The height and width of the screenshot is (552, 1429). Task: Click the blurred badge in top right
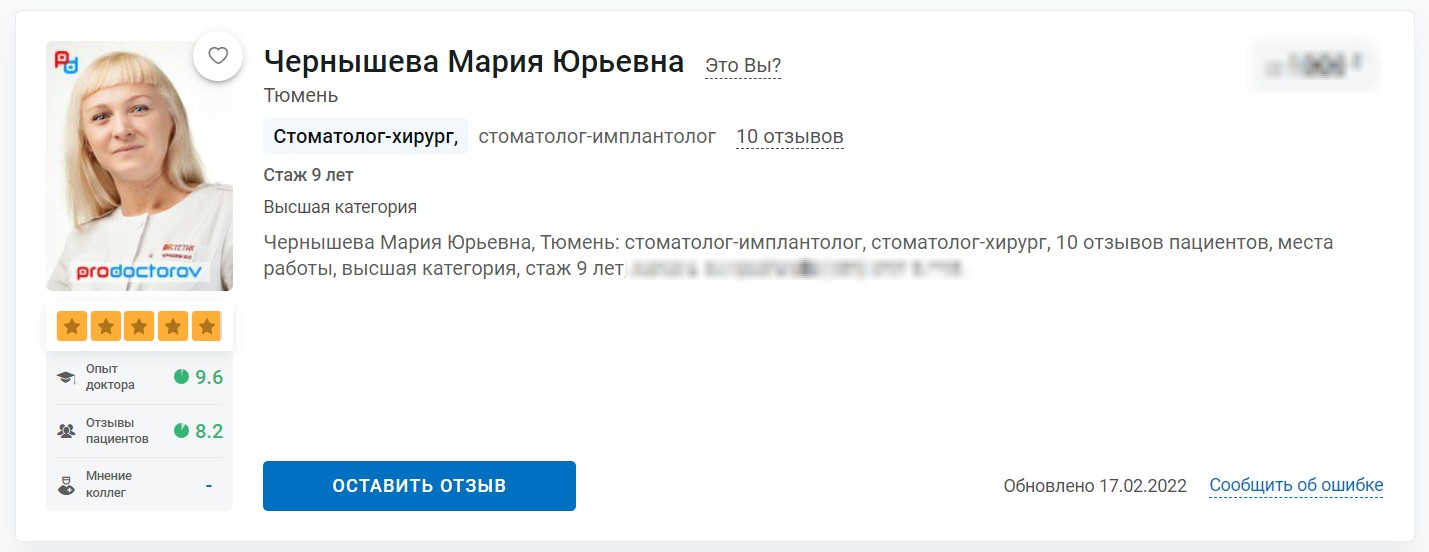(1314, 66)
